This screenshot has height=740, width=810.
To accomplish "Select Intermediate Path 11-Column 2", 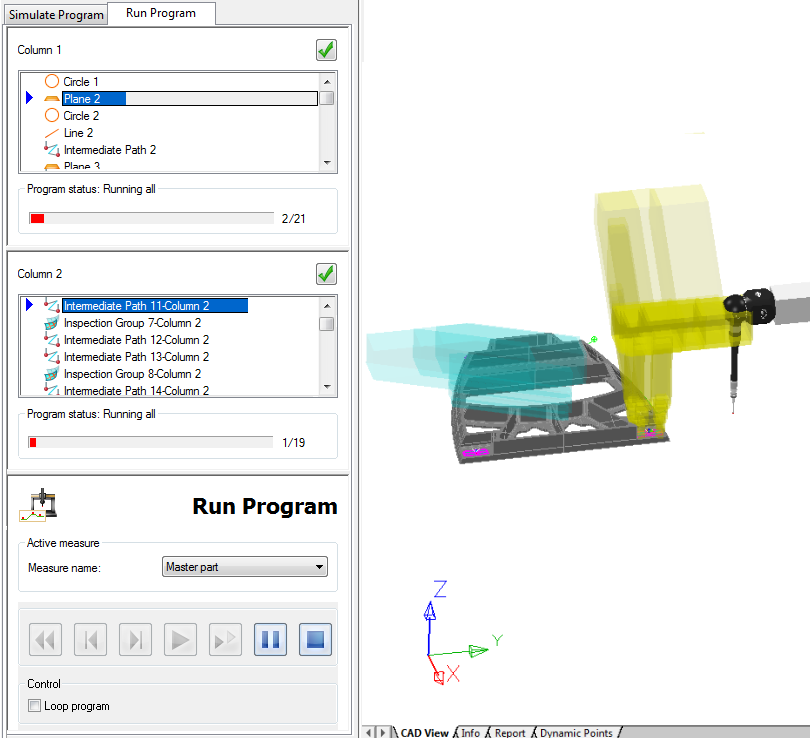I will coord(155,306).
